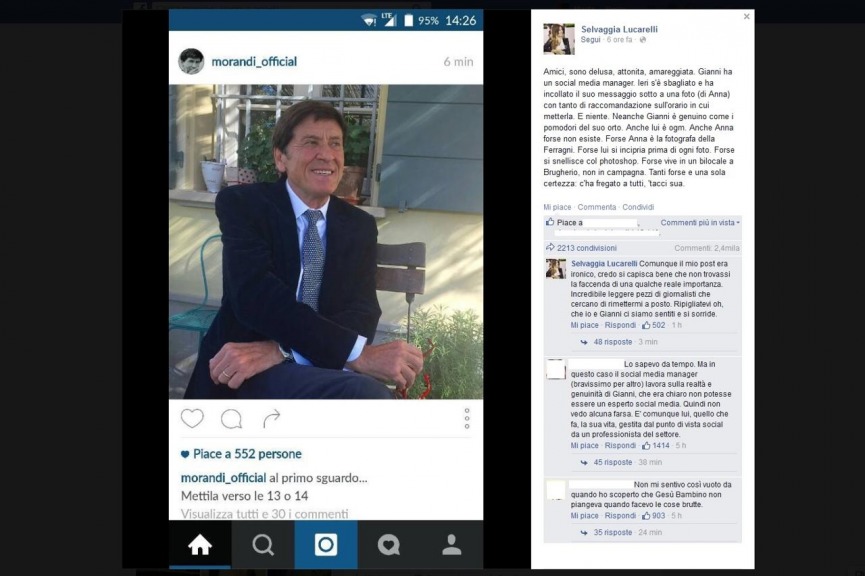Expand 'Commenti più in vista' dropdown
Image resolution: width=865 pixels, height=576 pixels.
pos(700,222)
